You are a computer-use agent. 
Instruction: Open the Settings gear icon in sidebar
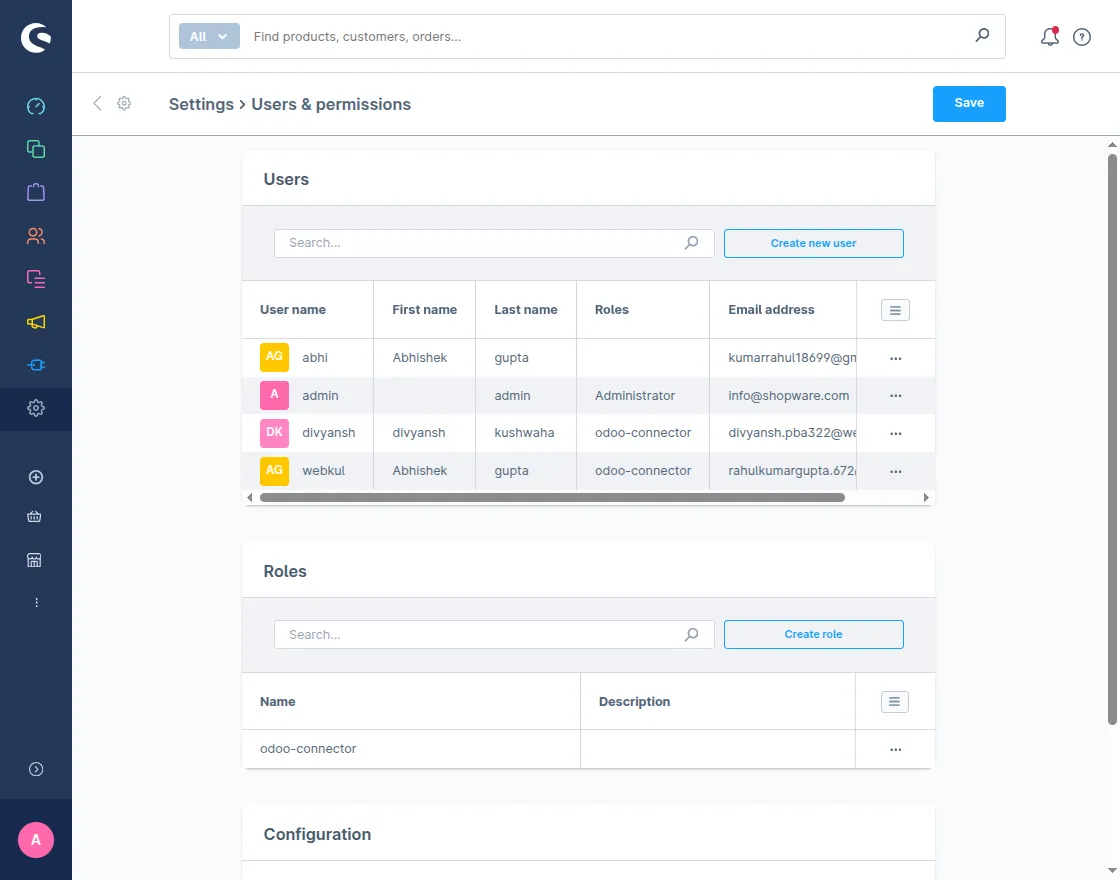36,409
